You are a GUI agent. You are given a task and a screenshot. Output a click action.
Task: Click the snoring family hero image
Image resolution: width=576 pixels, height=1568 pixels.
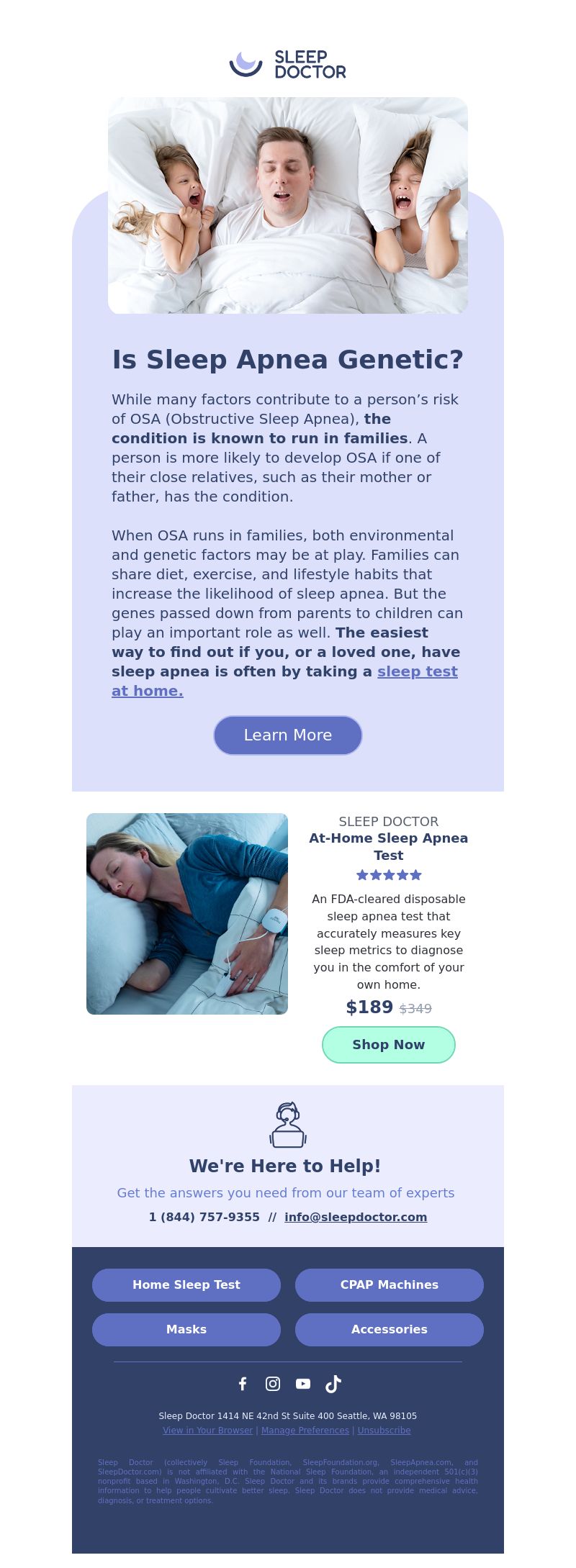[x=288, y=205]
